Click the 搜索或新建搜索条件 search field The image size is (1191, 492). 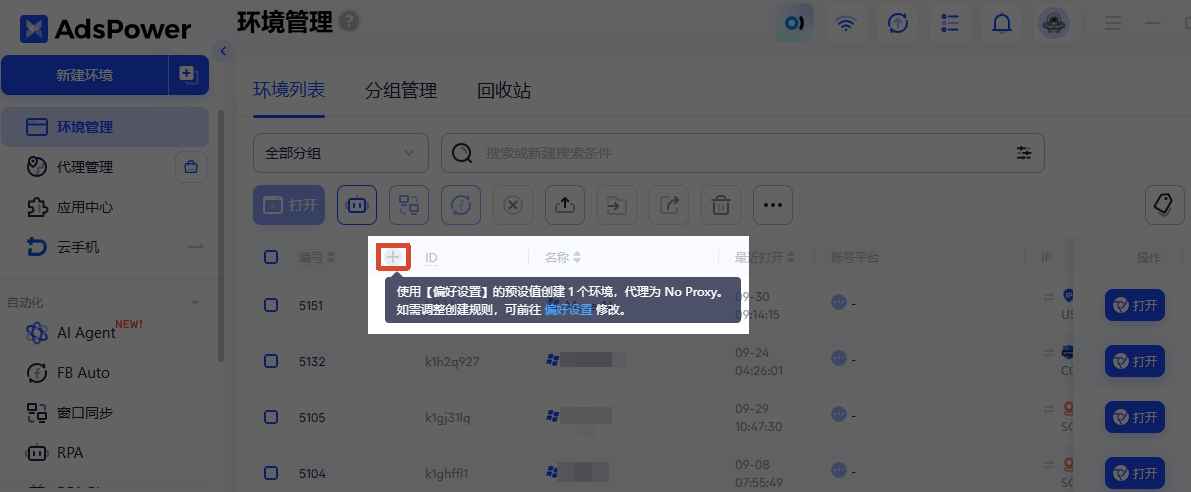tap(743, 153)
